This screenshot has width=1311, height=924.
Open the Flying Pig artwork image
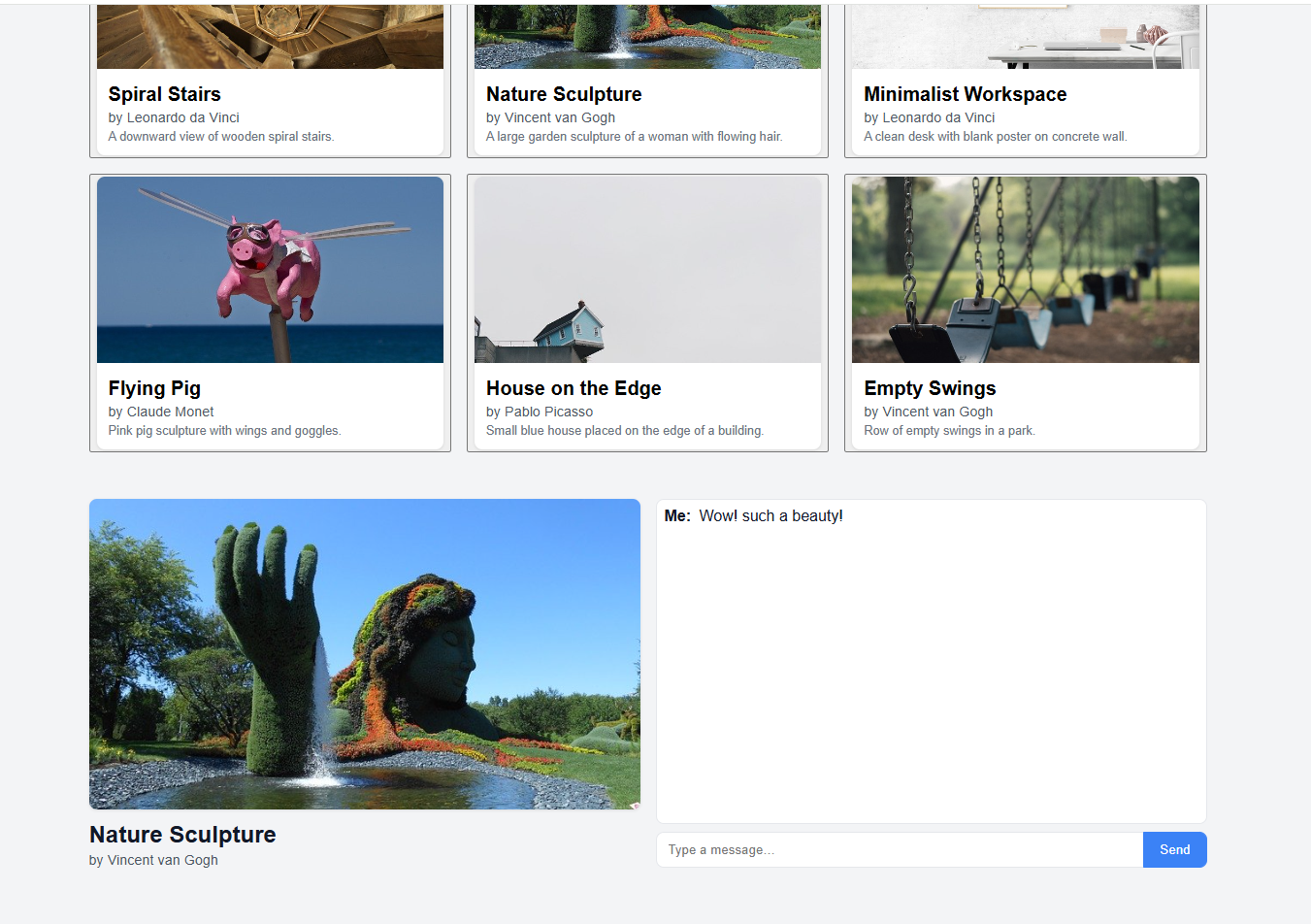coord(270,269)
